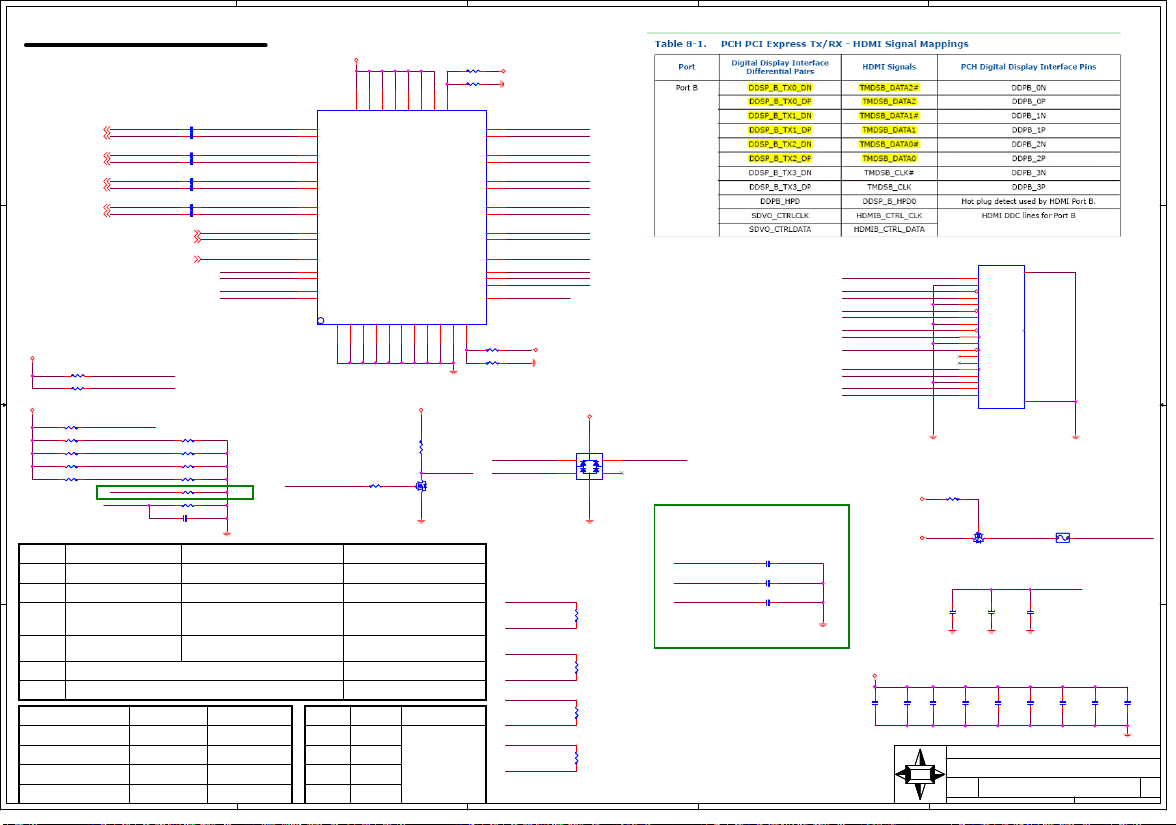The height and width of the screenshot is (825, 1176).
Task: Click highlighted cell DDSP_B_TX1_DN
Action: (x=780, y=116)
